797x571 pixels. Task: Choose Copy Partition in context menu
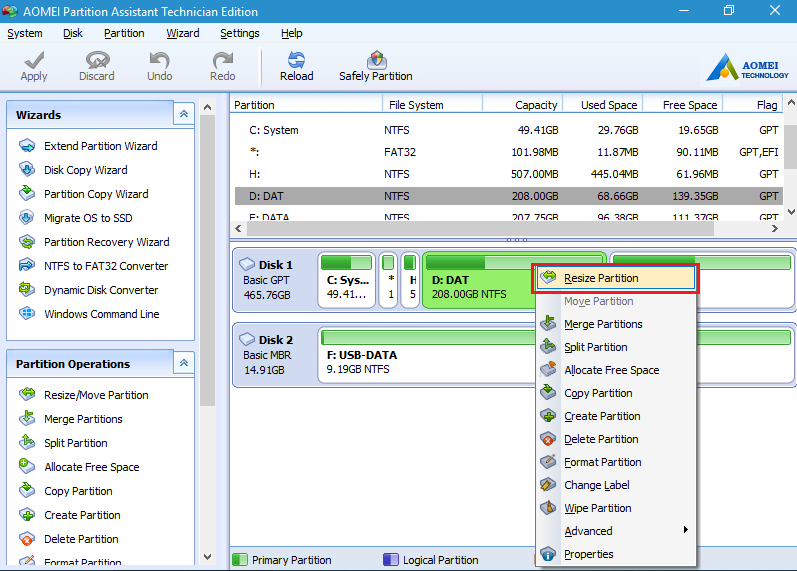coord(616,393)
